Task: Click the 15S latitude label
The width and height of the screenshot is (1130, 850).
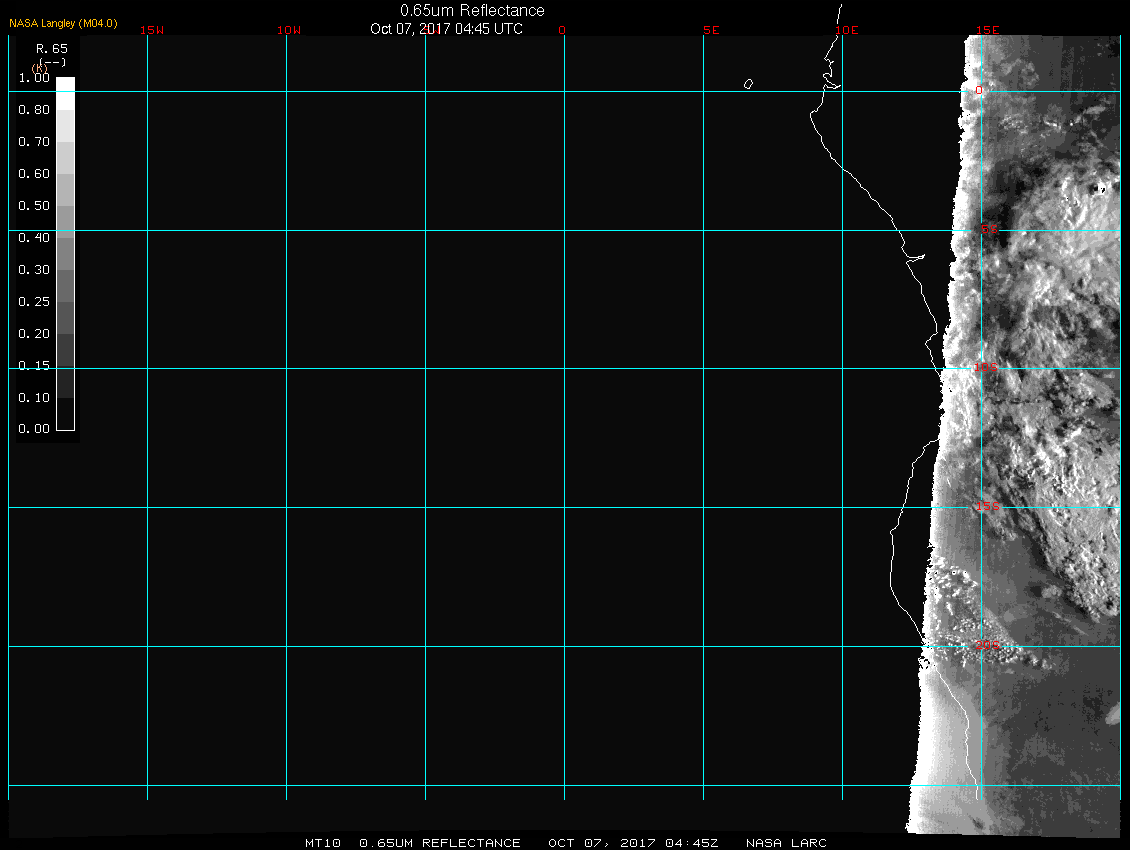Action: (986, 507)
